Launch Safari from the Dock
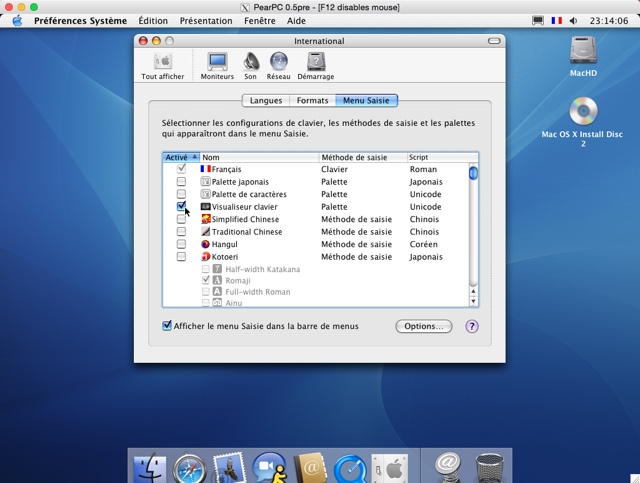 [189, 468]
